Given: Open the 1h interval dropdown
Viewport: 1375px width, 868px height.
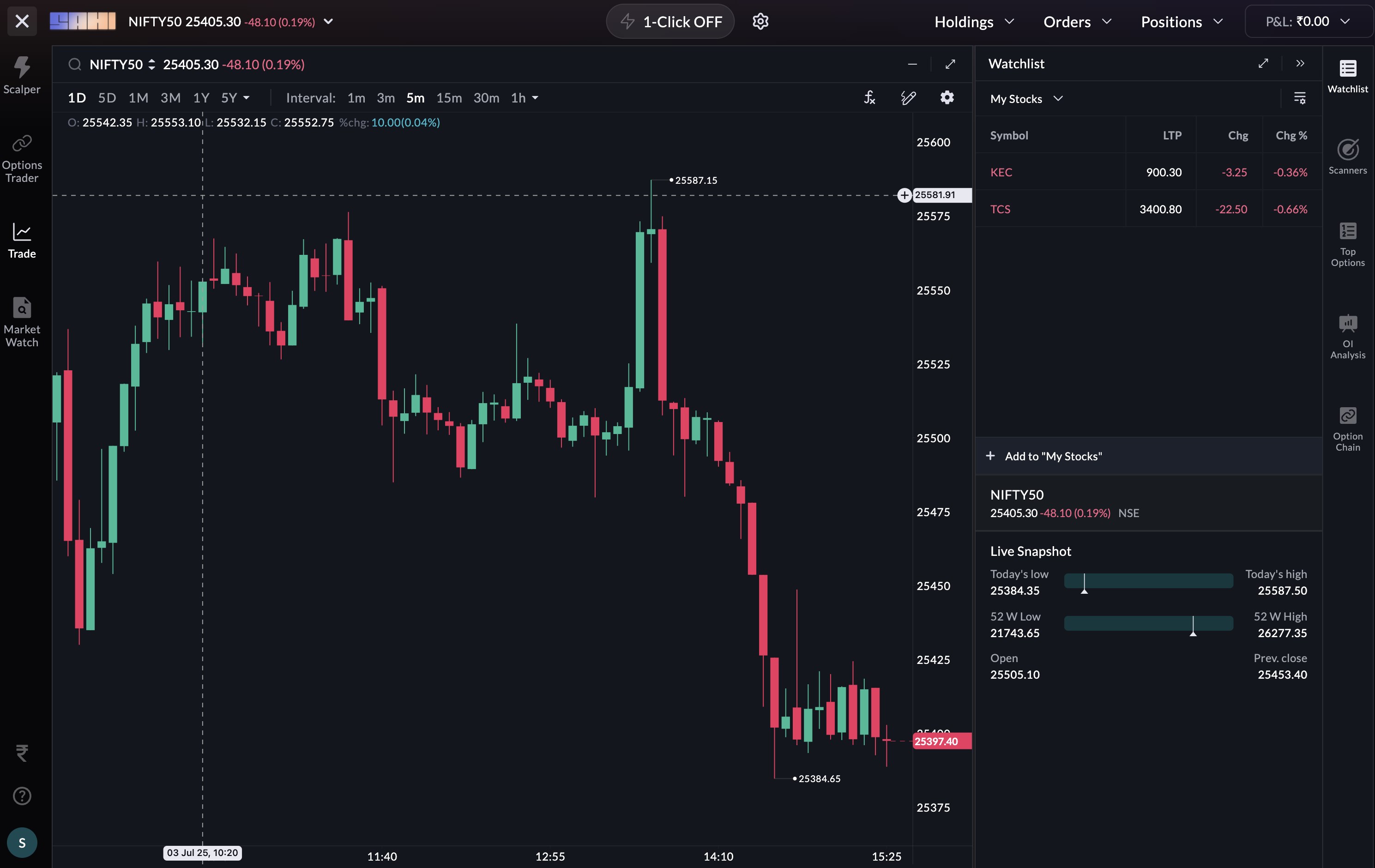Looking at the screenshot, I should click(524, 98).
